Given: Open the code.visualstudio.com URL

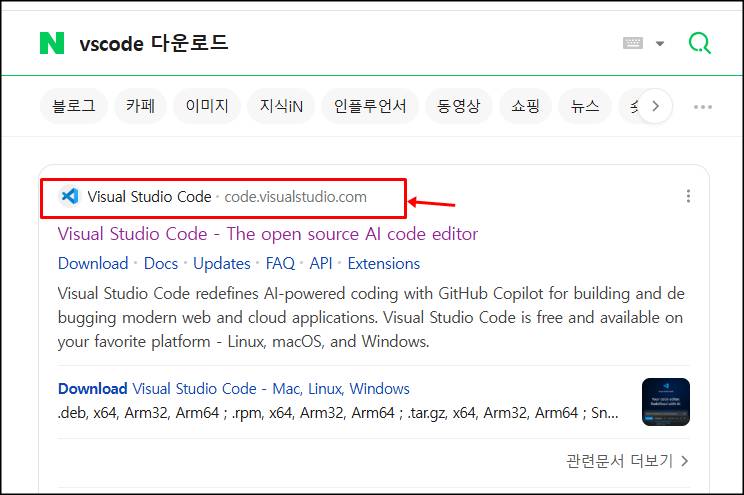Looking at the screenshot, I should click(295, 196).
